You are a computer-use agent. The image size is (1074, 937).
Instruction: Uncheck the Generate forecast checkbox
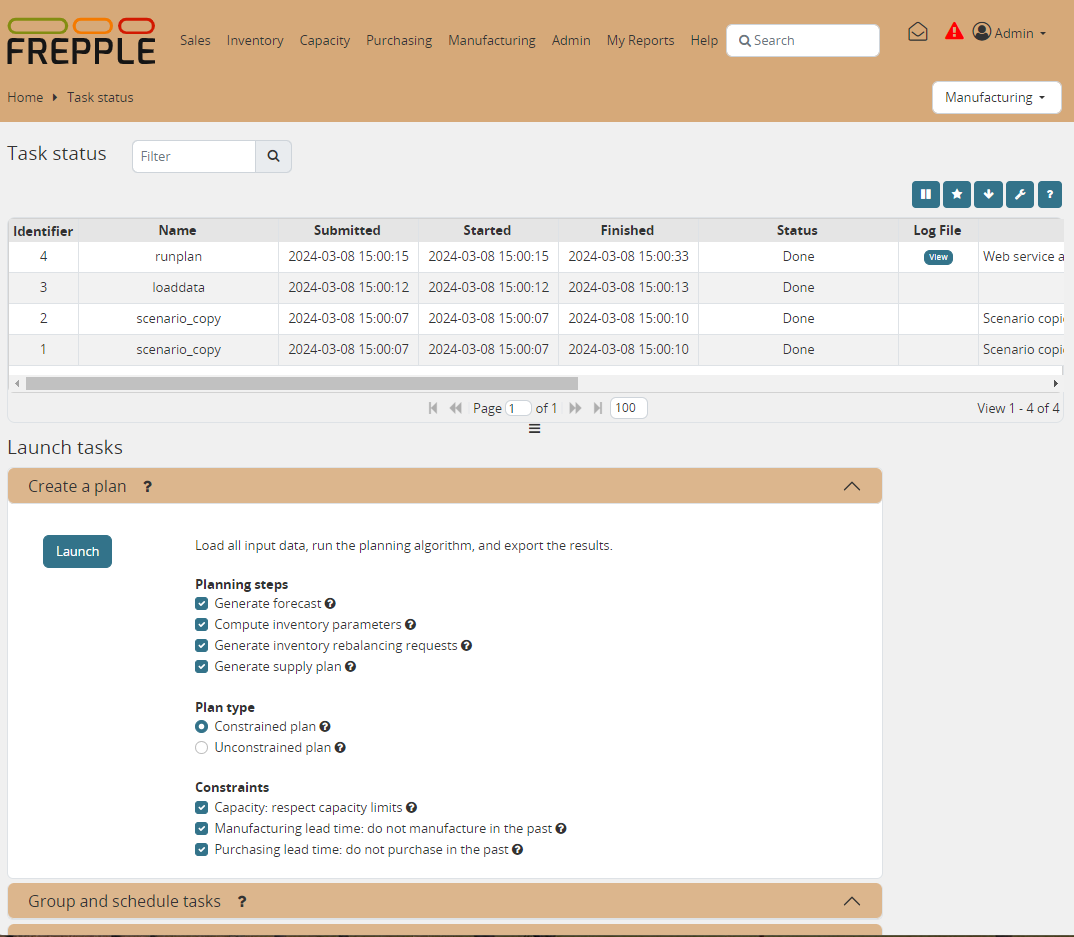(202, 604)
